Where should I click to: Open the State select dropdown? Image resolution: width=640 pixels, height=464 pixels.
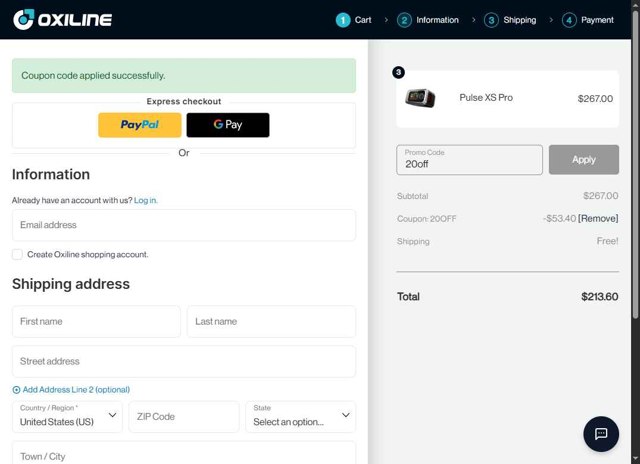300,417
